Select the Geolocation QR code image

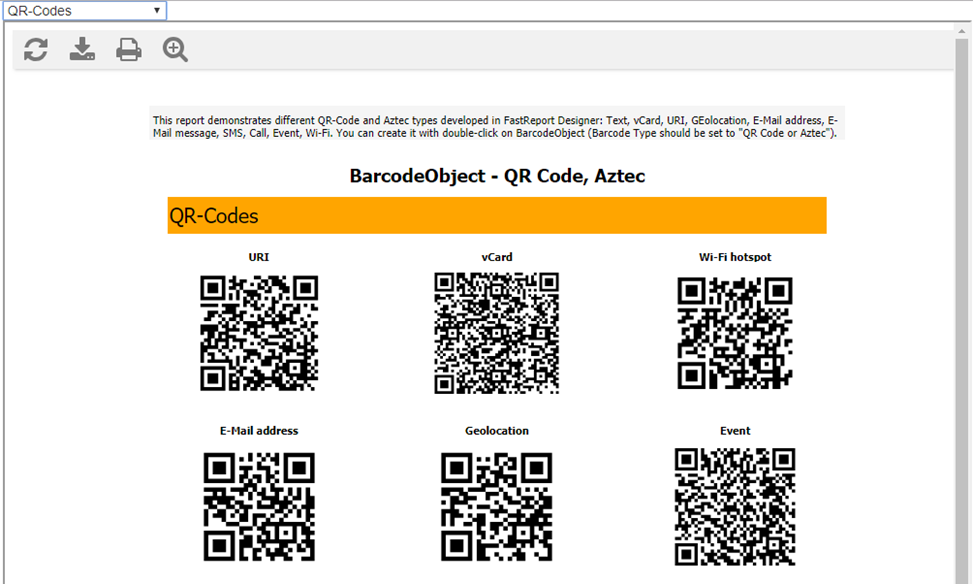coord(496,506)
